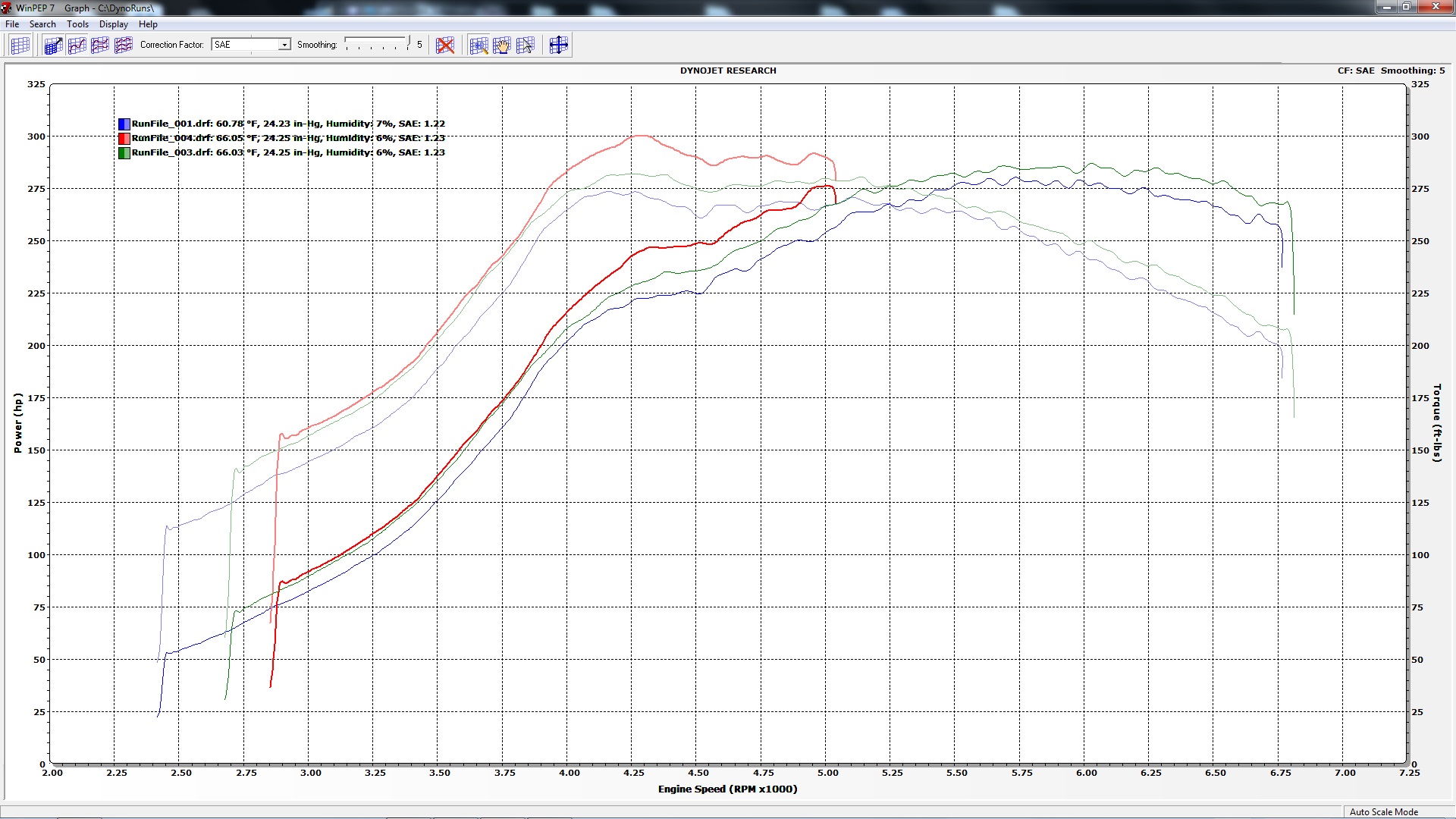The image size is (1456, 819).
Task: Close the WinPEP 7 window
Action: click(1436, 7)
